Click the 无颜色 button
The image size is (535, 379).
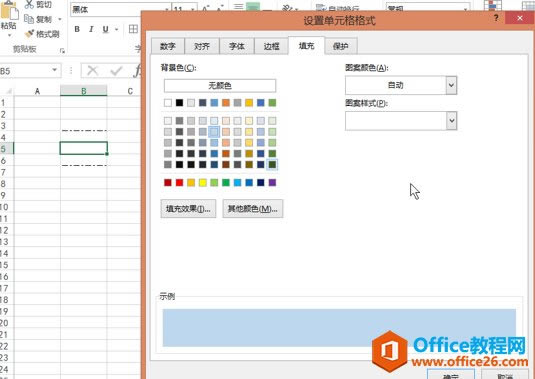[220, 86]
